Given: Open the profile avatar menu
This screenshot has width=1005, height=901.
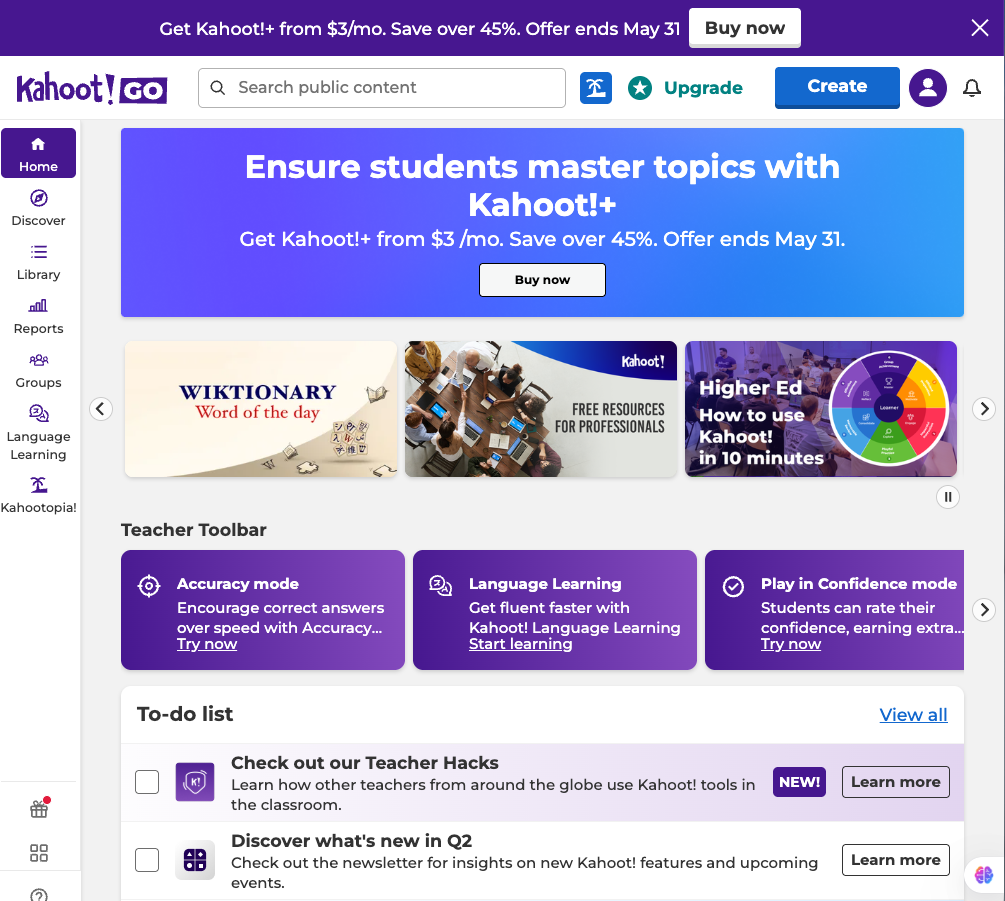Looking at the screenshot, I should coord(927,88).
